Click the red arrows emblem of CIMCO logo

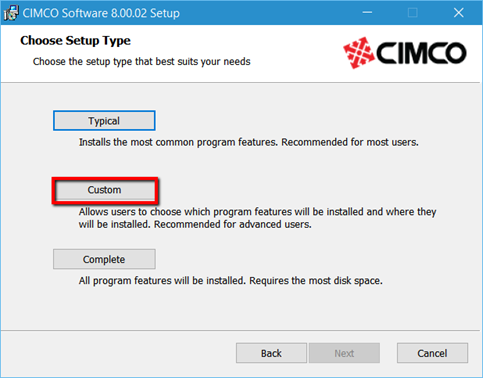pos(359,53)
